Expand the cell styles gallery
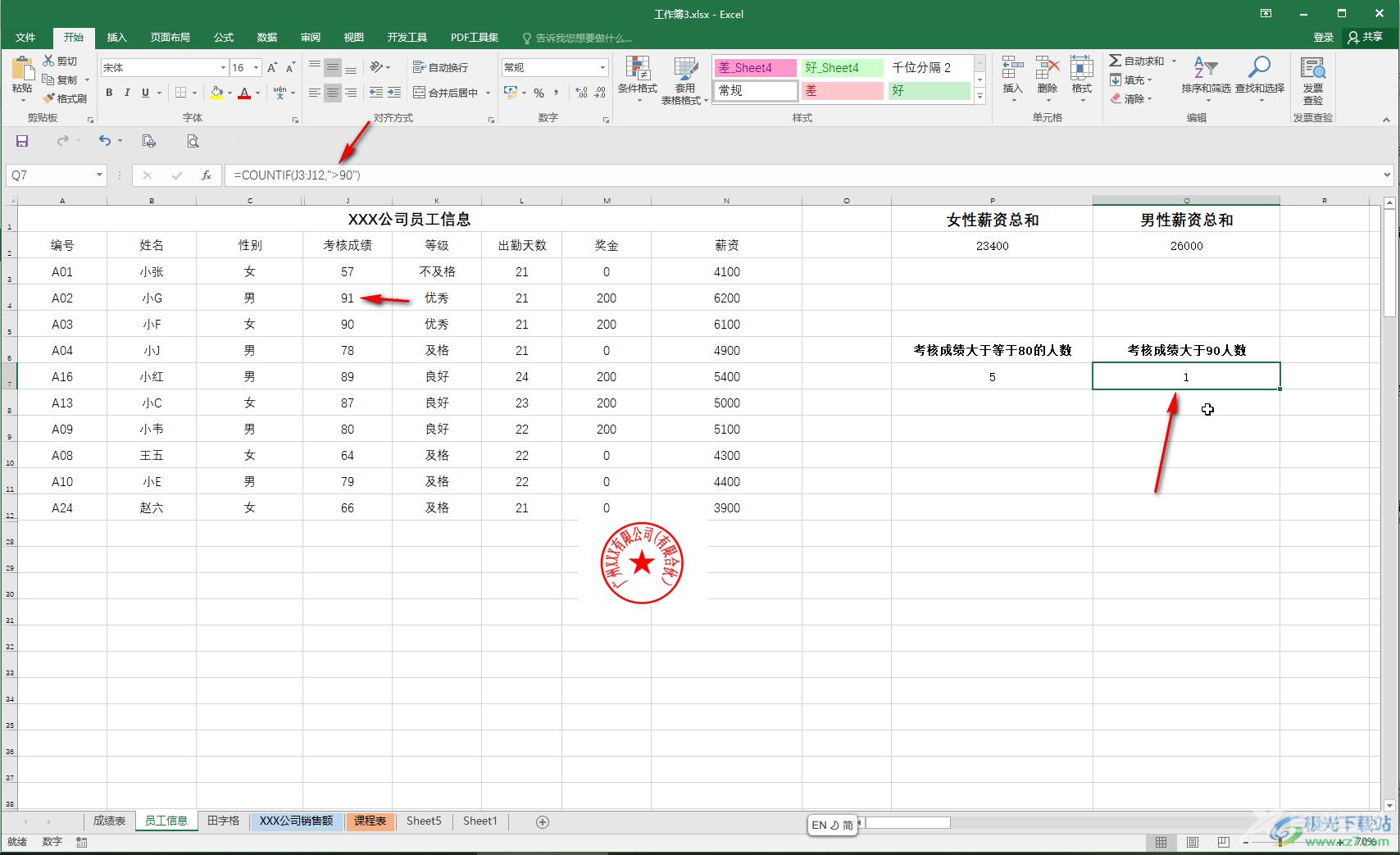Viewport: 1400px width, 855px height. coord(980,95)
